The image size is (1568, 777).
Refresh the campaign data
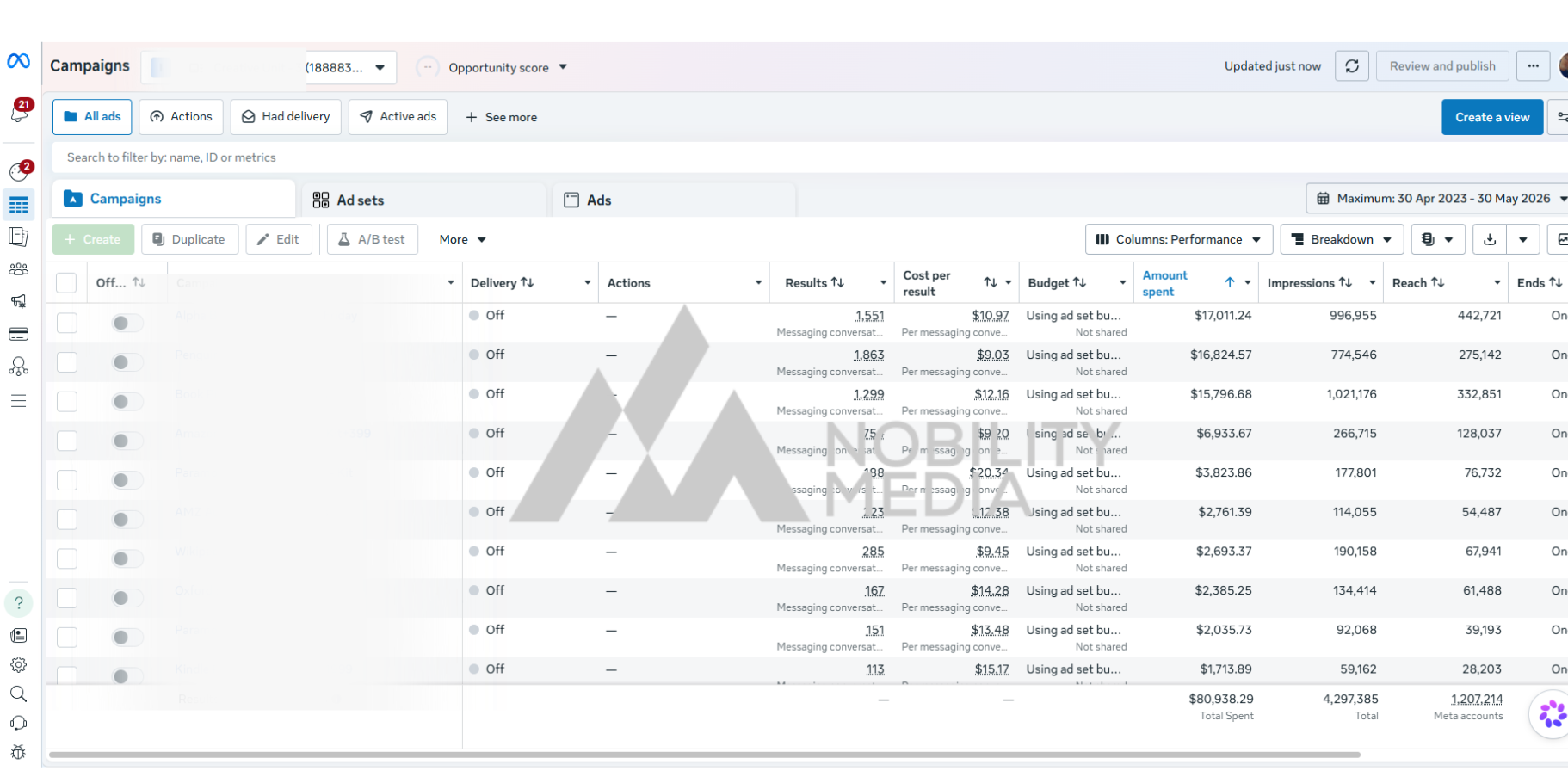pos(1352,66)
